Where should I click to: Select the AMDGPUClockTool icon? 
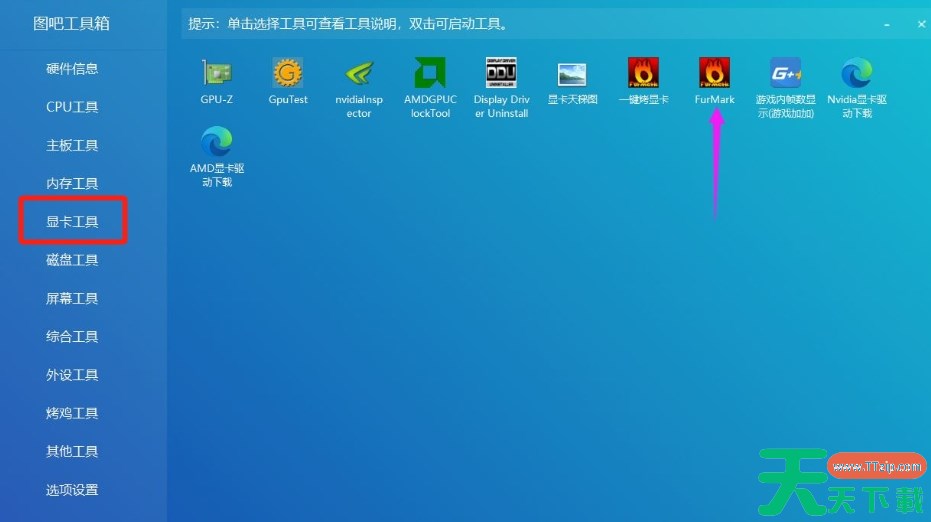click(430, 72)
